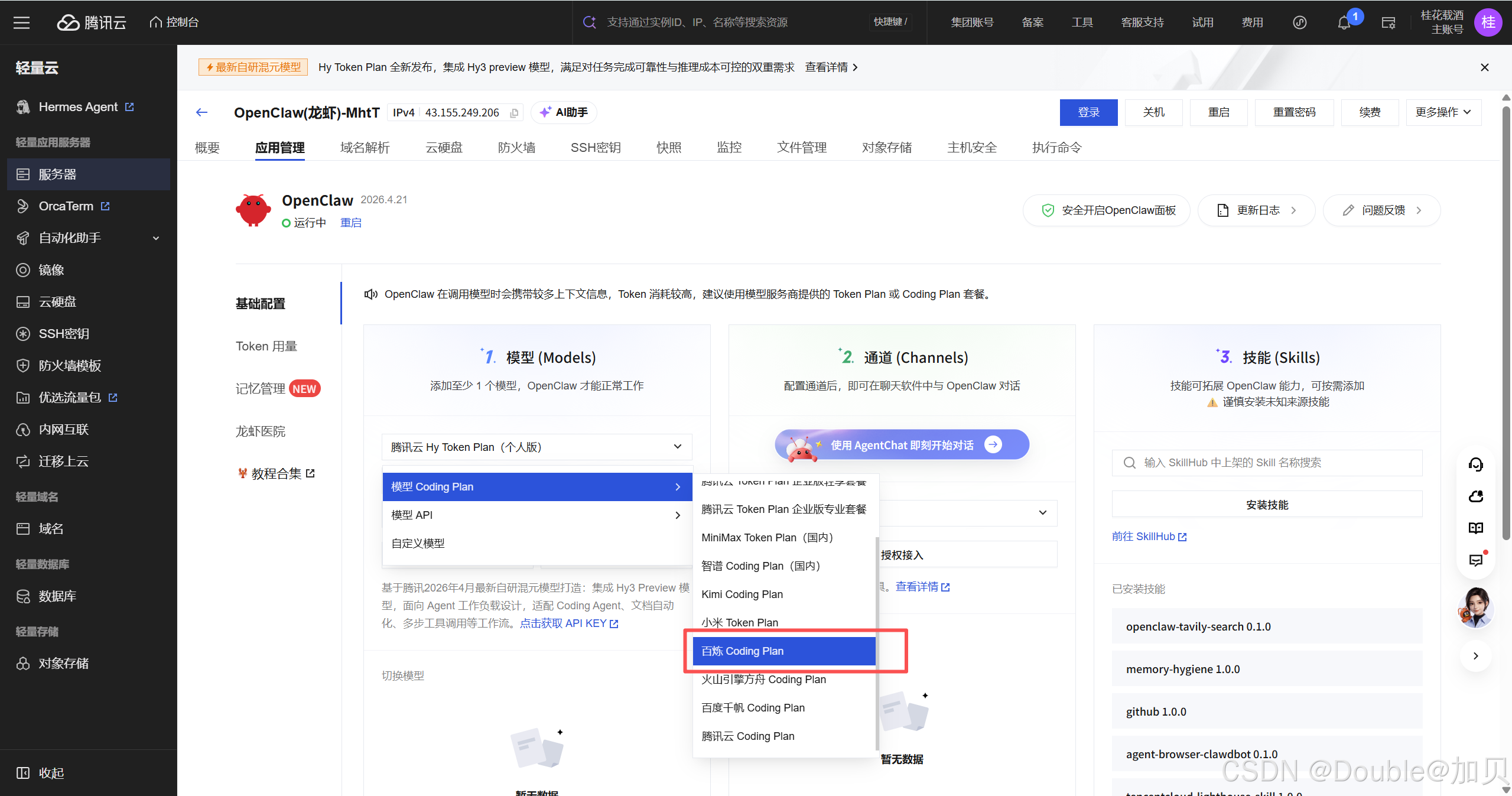Expand the 模型 API submenu
The width and height of the screenshot is (1512, 796).
click(x=536, y=515)
